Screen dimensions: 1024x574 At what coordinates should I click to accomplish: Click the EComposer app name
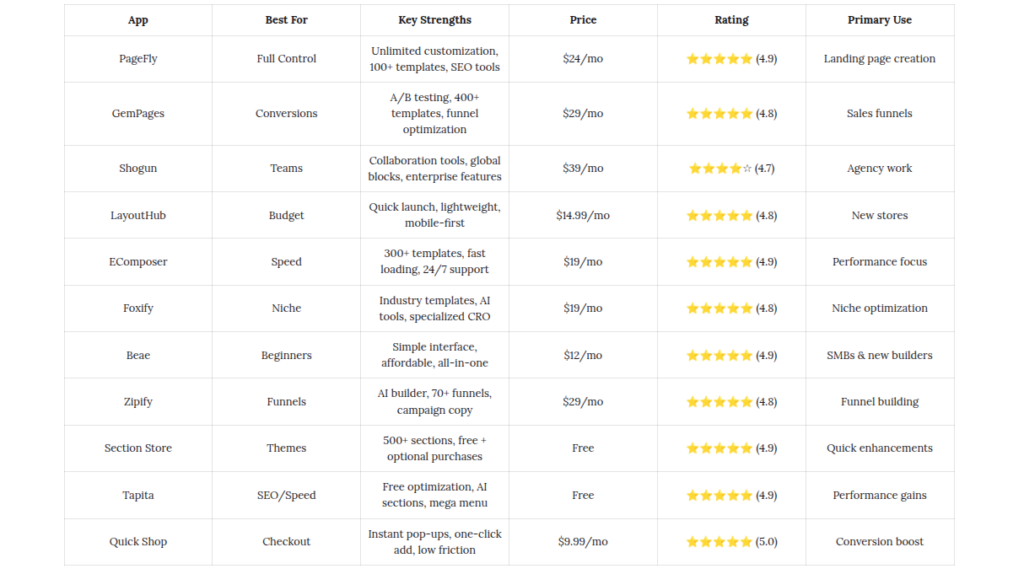pos(138,262)
